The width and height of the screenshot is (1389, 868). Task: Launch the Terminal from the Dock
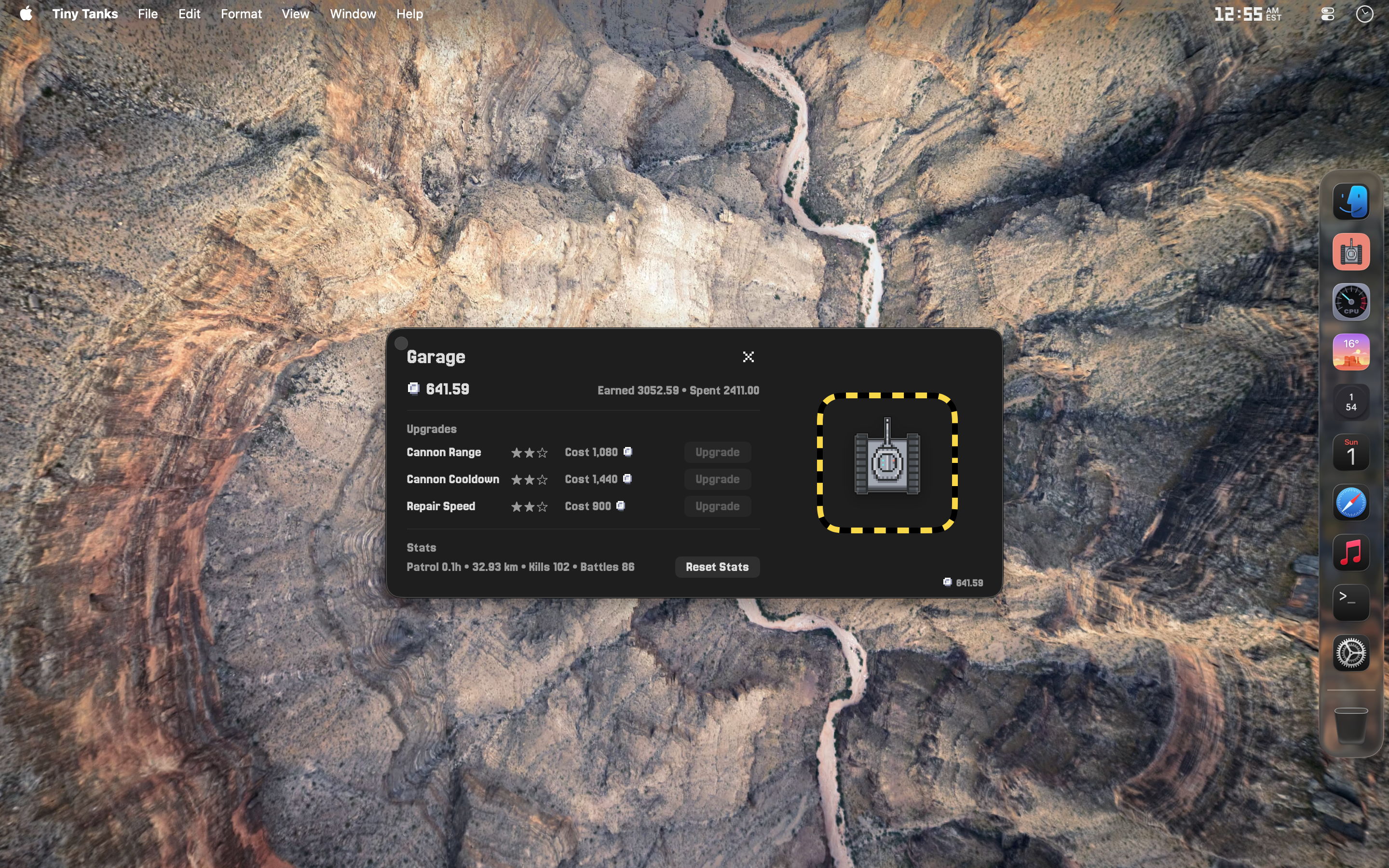[x=1349, y=603]
